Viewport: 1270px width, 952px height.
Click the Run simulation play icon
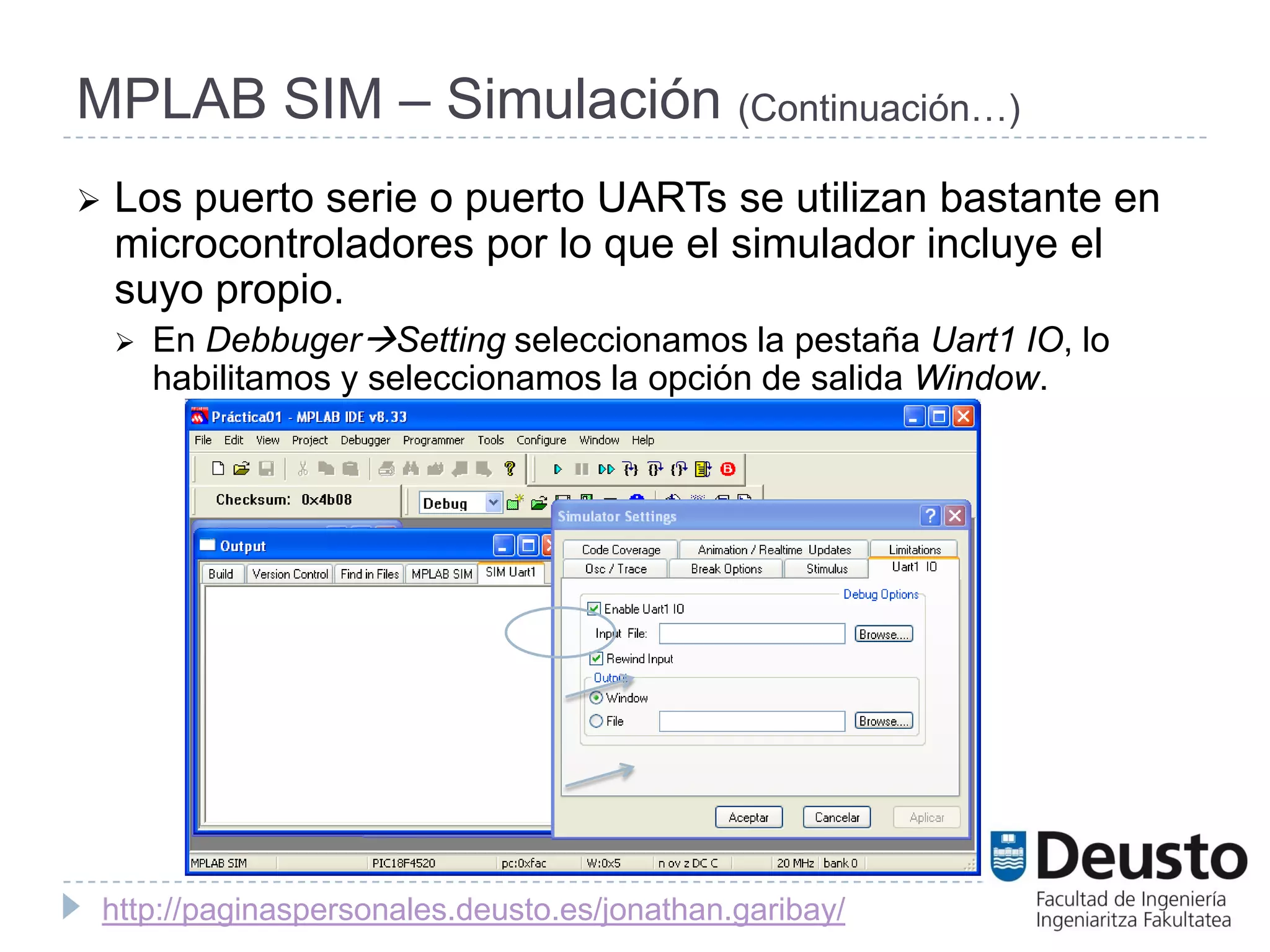[x=557, y=469]
